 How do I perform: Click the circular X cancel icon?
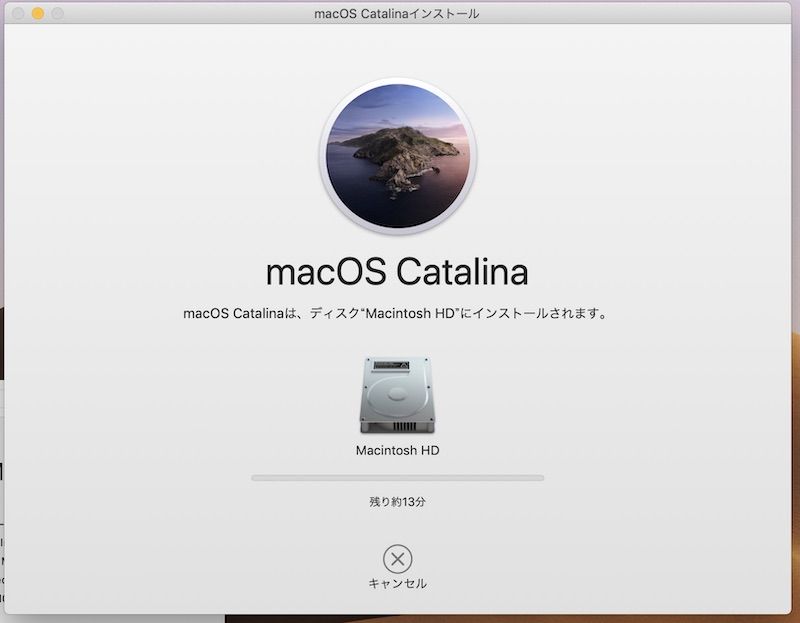[397, 559]
